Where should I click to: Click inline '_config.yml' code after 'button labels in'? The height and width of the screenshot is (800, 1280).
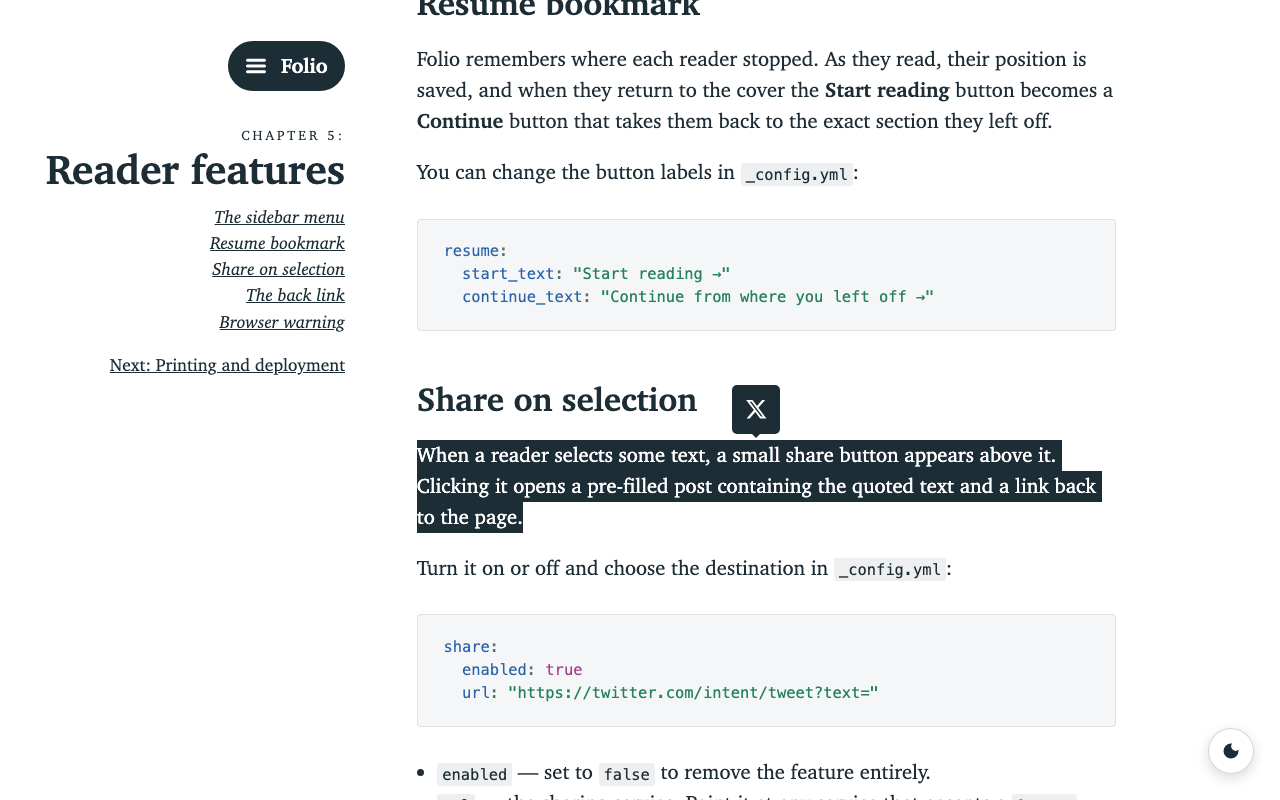coord(797,173)
